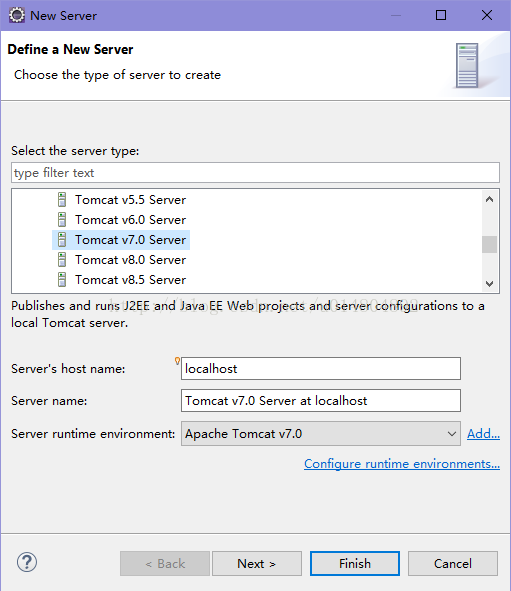Open the help question mark icon
511x591 pixels.
coord(27,563)
